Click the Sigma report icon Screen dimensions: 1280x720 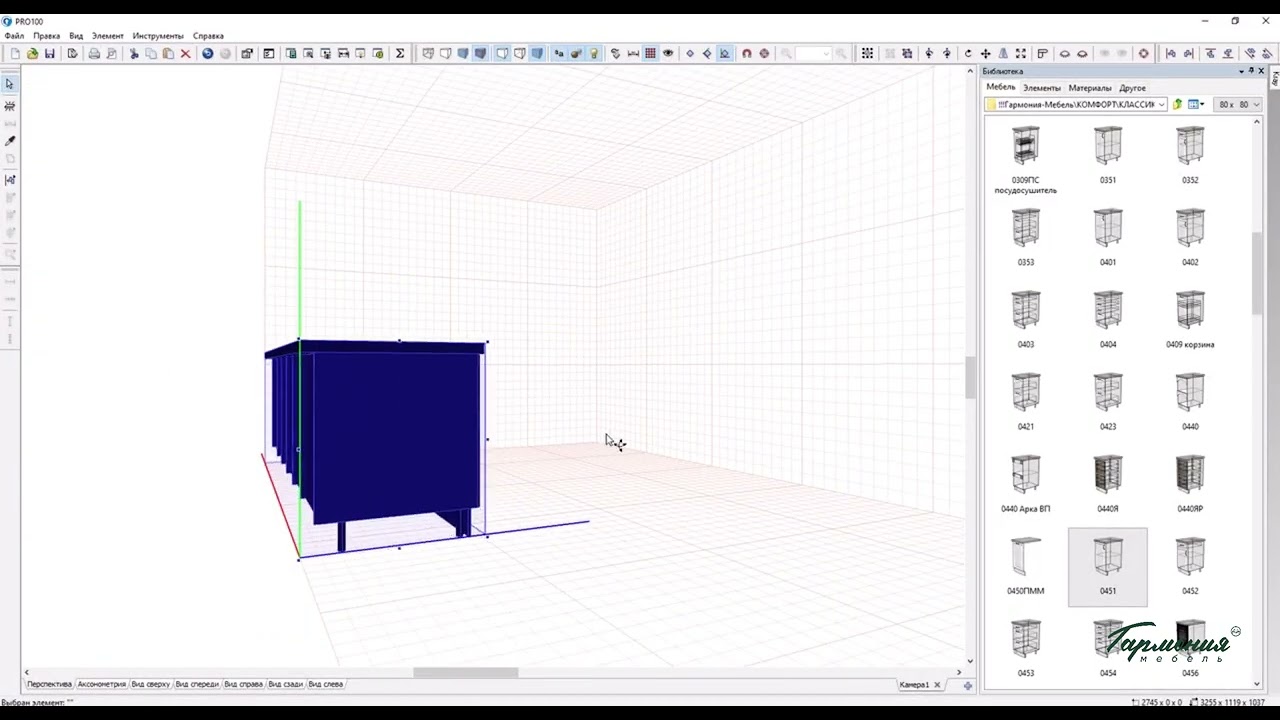point(400,54)
